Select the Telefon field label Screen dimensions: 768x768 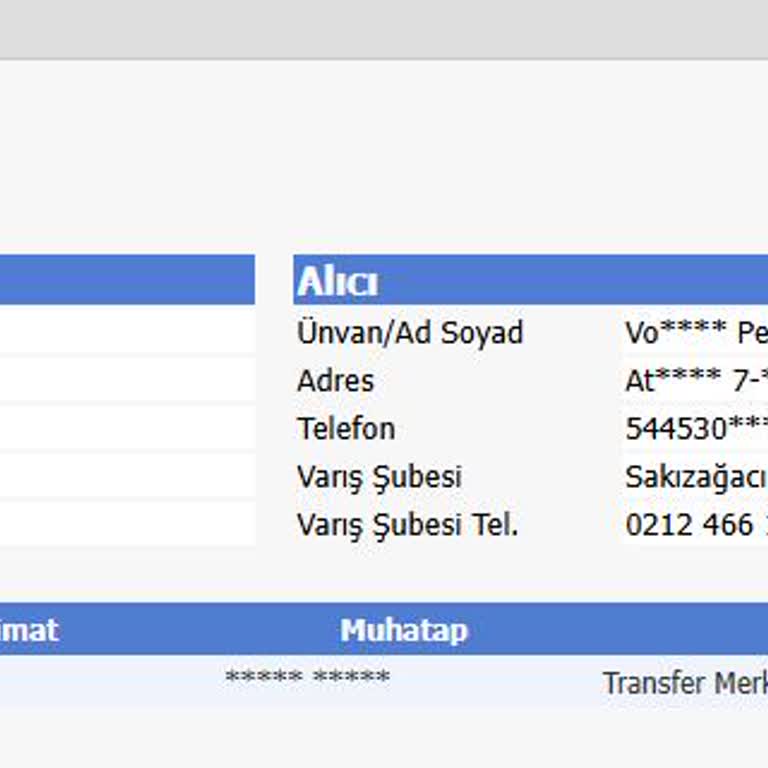click(346, 428)
